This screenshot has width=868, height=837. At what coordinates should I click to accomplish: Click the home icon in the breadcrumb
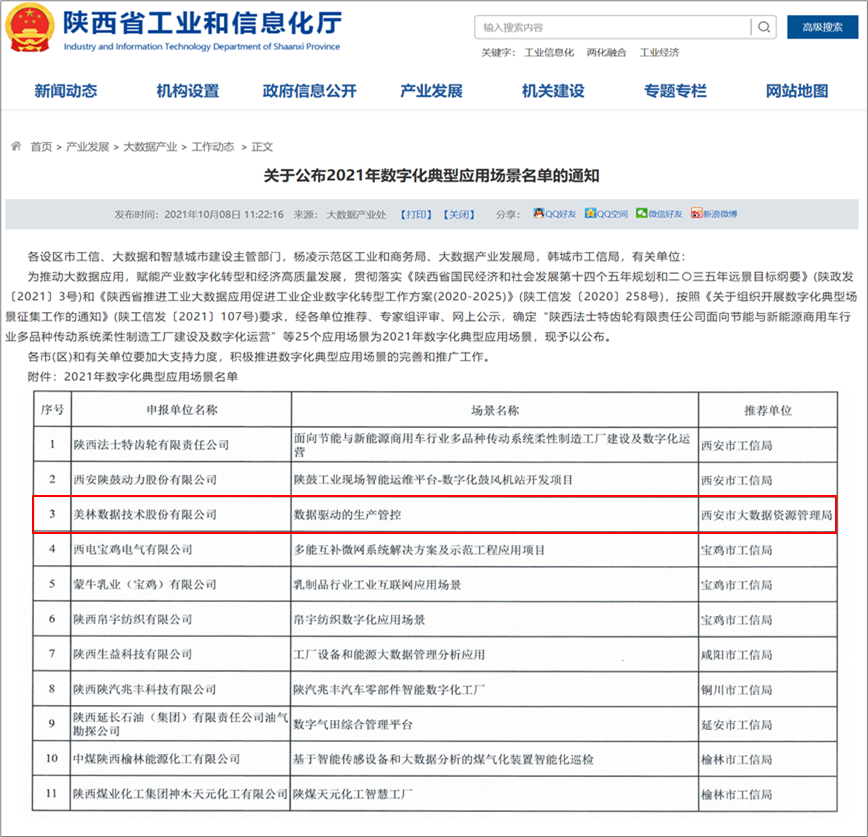(x=18, y=145)
